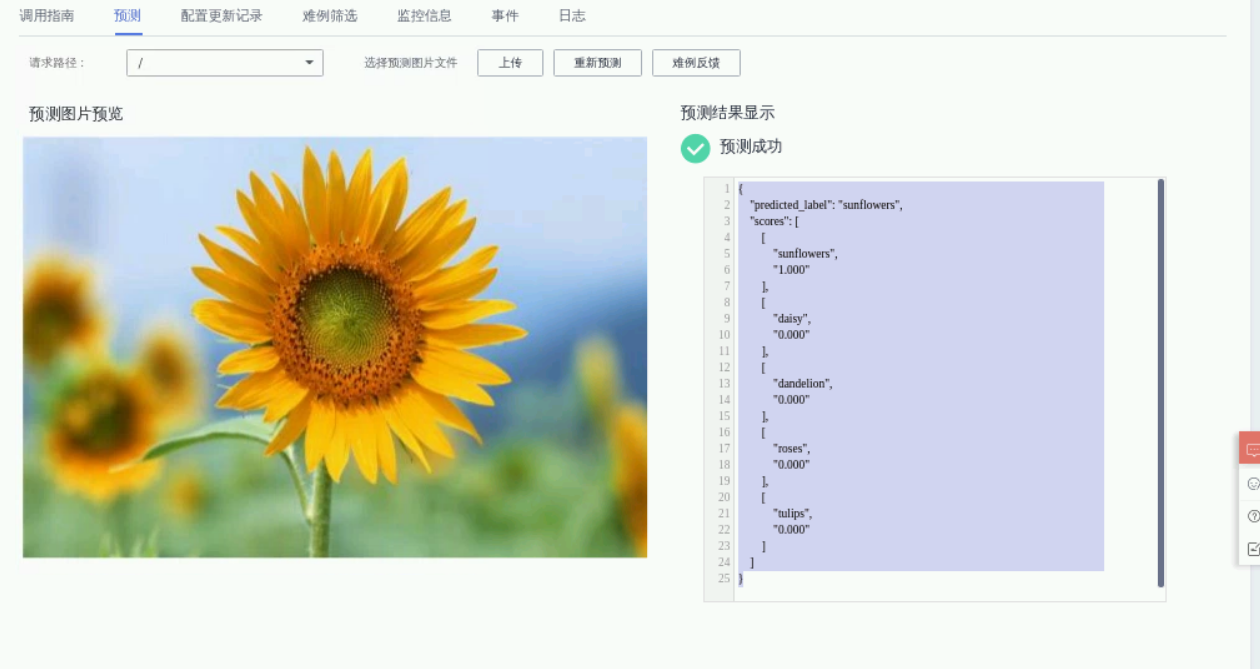Click the "tulips" label in JSON
Image resolution: width=1260 pixels, height=669 pixels.
coord(792,513)
